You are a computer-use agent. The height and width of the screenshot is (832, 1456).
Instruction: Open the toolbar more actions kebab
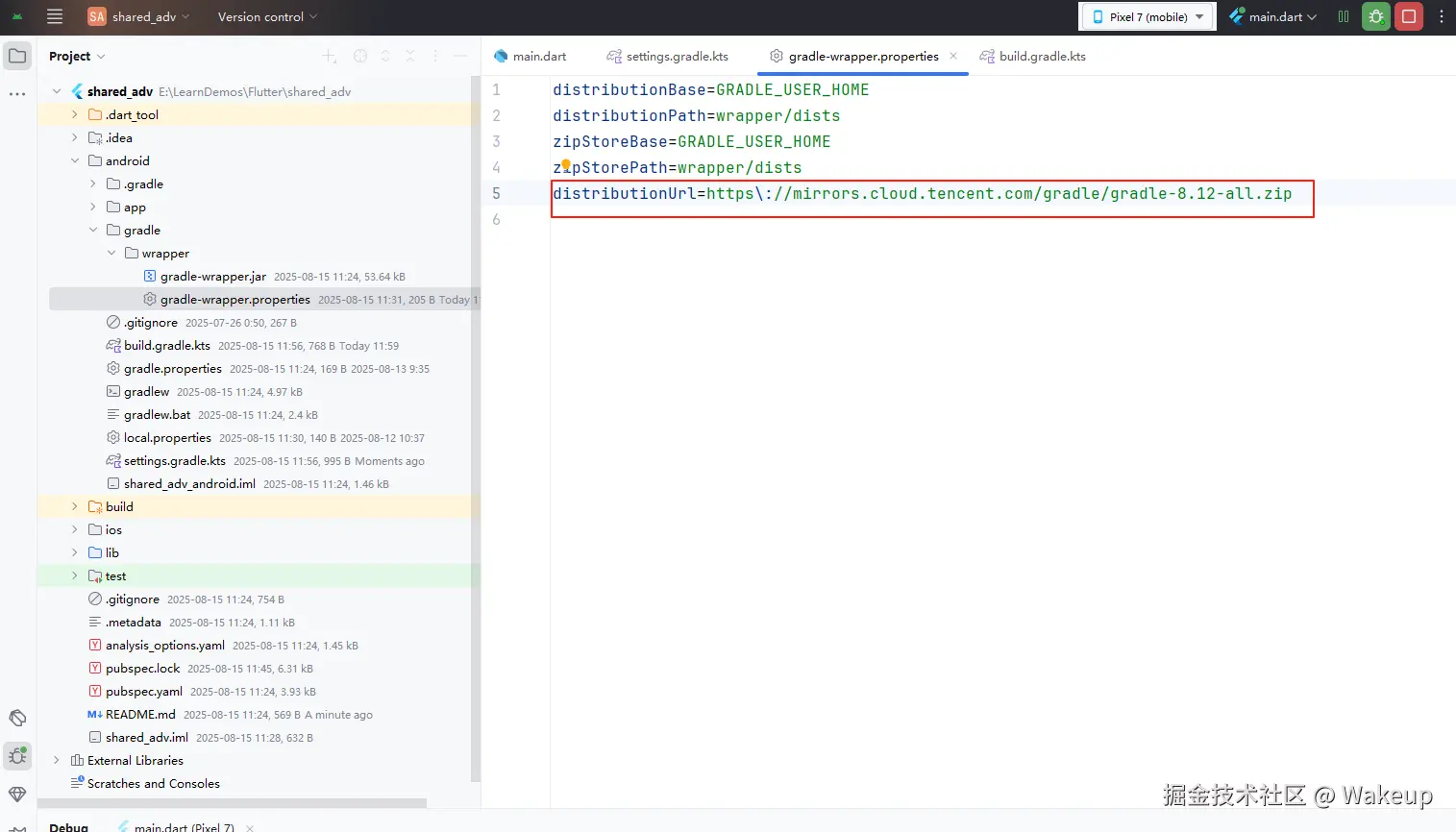[x=1441, y=16]
